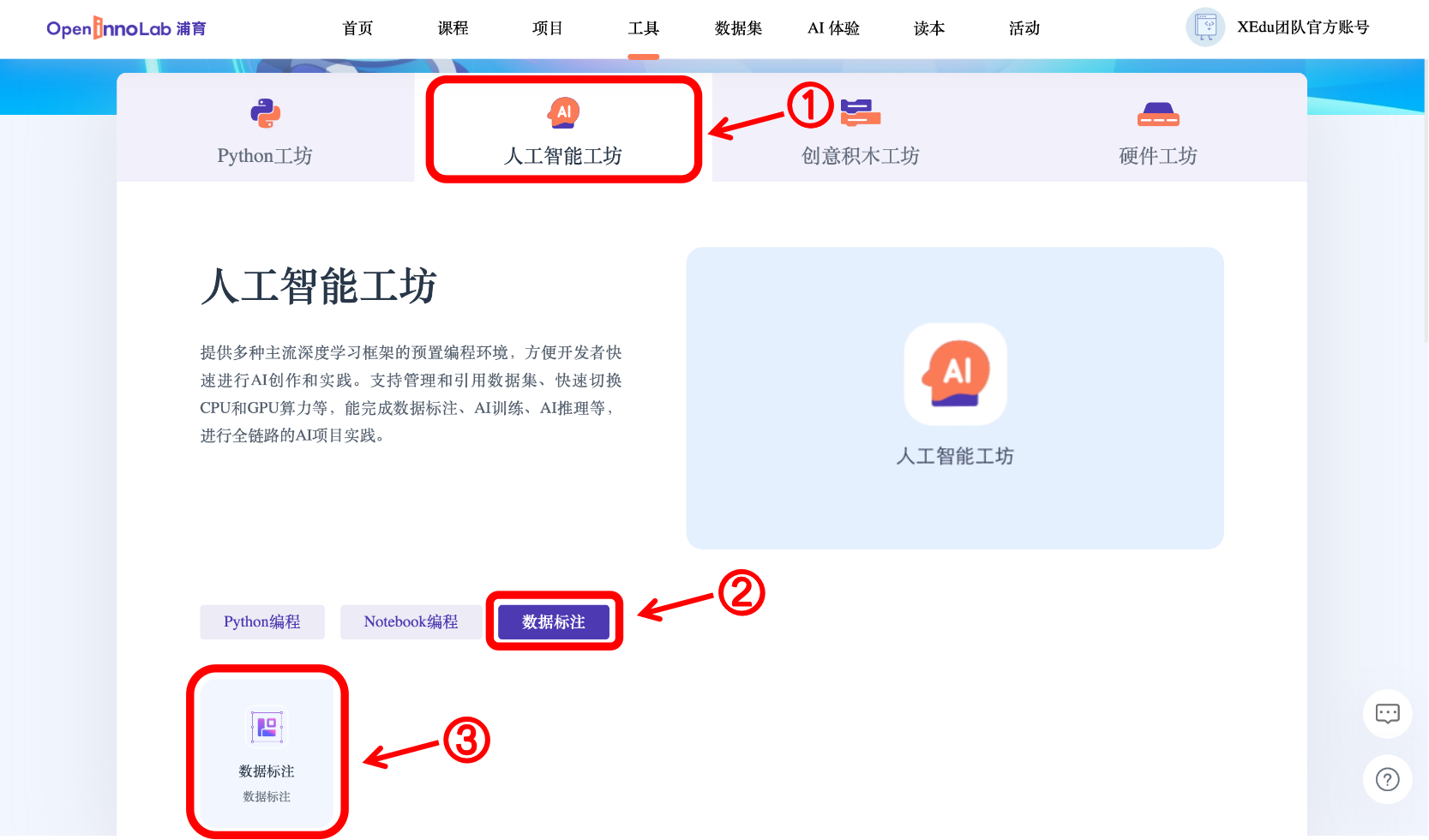Open the XEdu团队官方账号 account name
This screenshot has width=1429, height=840.
click(1303, 27)
